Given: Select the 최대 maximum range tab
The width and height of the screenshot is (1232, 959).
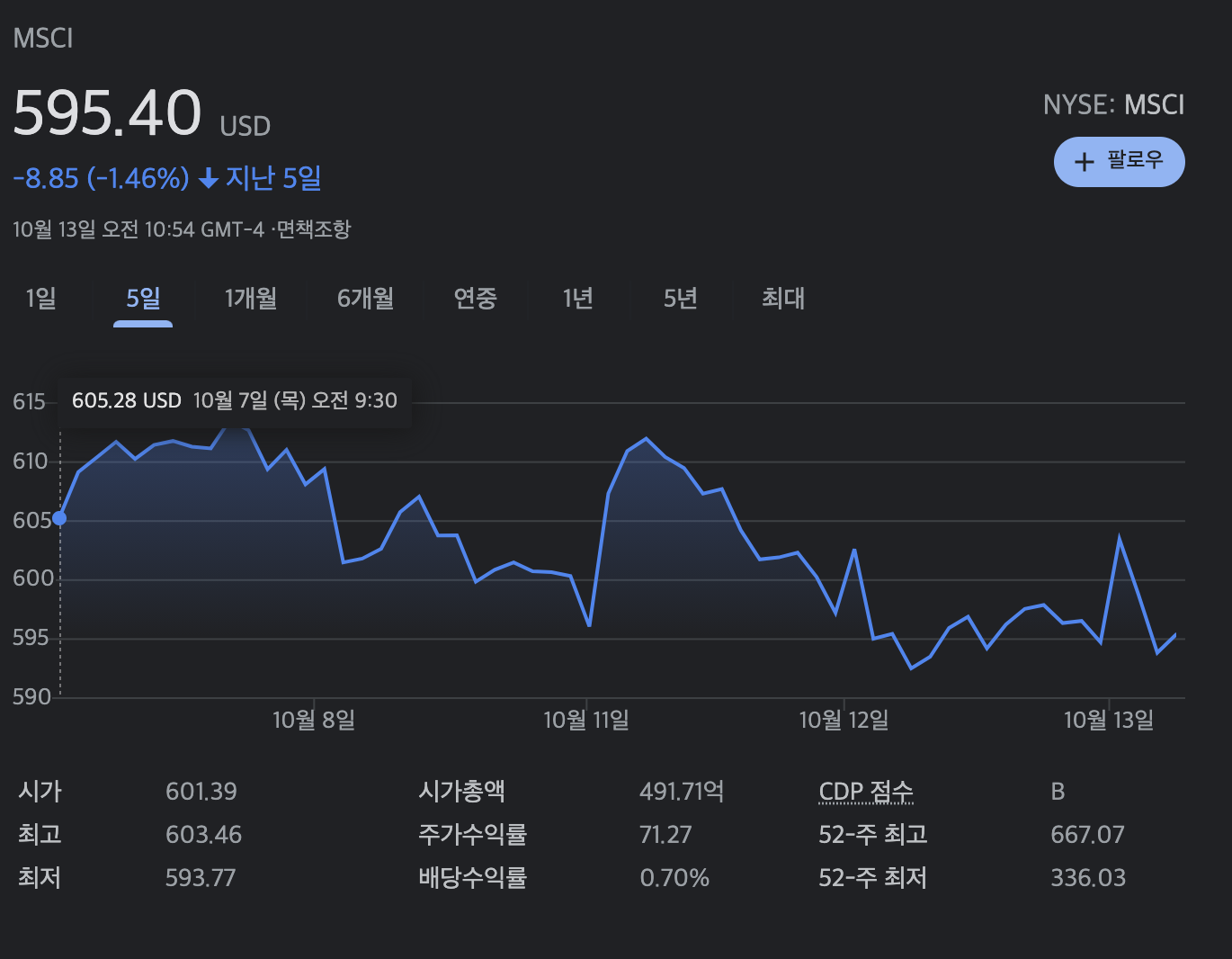Looking at the screenshot, I should click(783, 299).
